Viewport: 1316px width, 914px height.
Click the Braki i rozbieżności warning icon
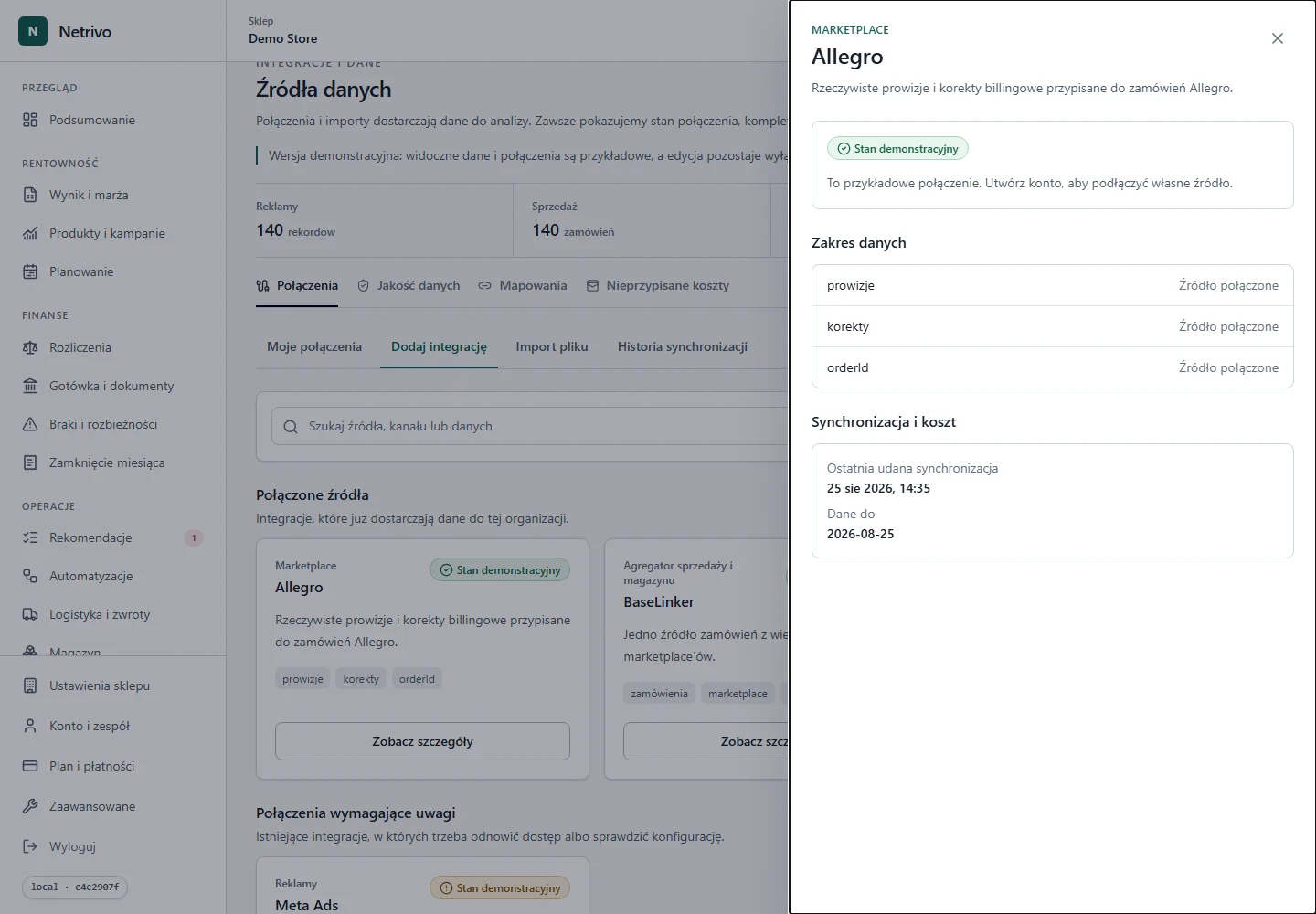tap(30, 424)
